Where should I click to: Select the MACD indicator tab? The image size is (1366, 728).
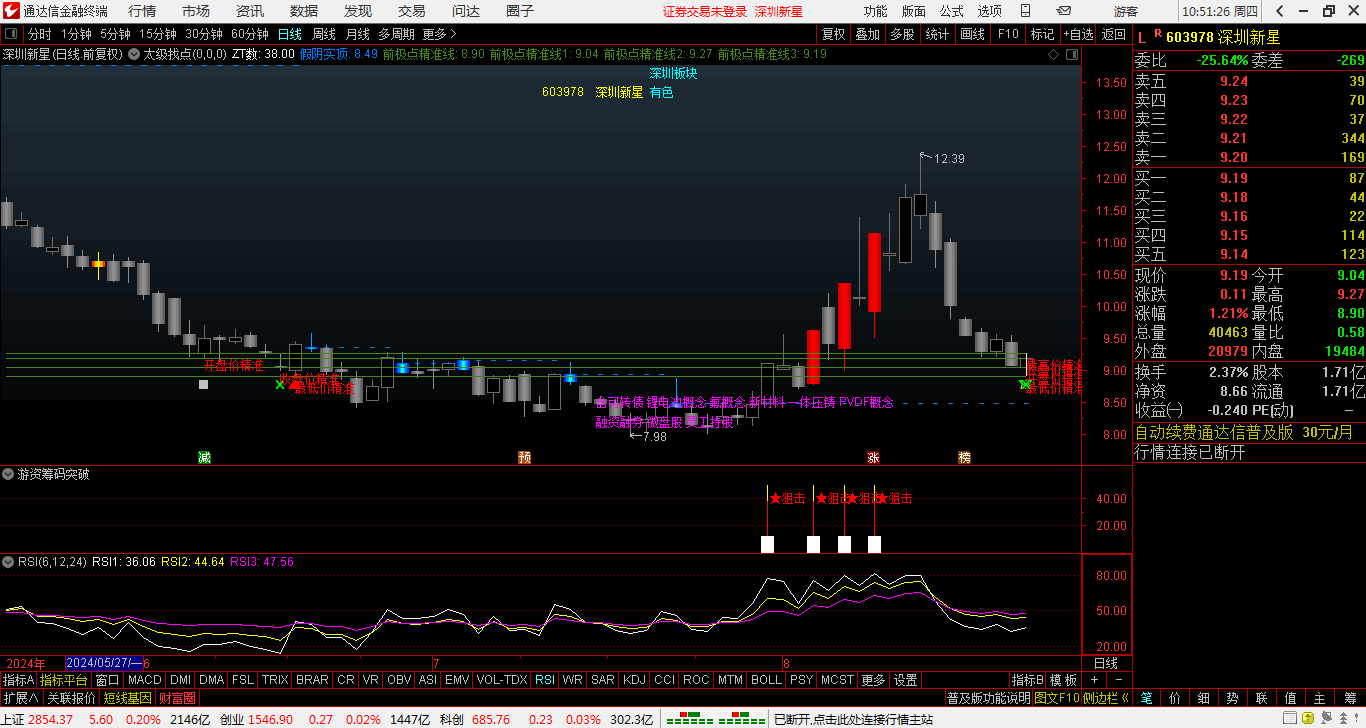pos(145,680)
